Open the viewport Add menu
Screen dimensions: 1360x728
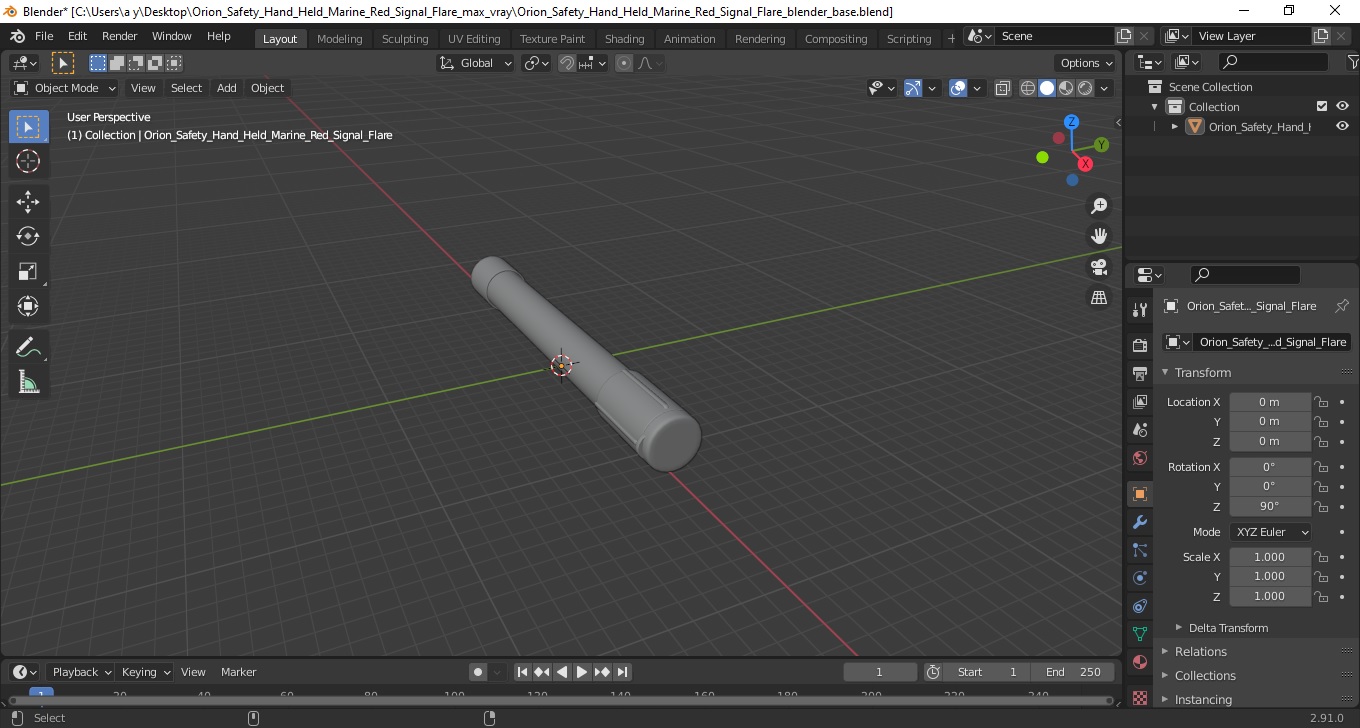click(x=227, y=88)
